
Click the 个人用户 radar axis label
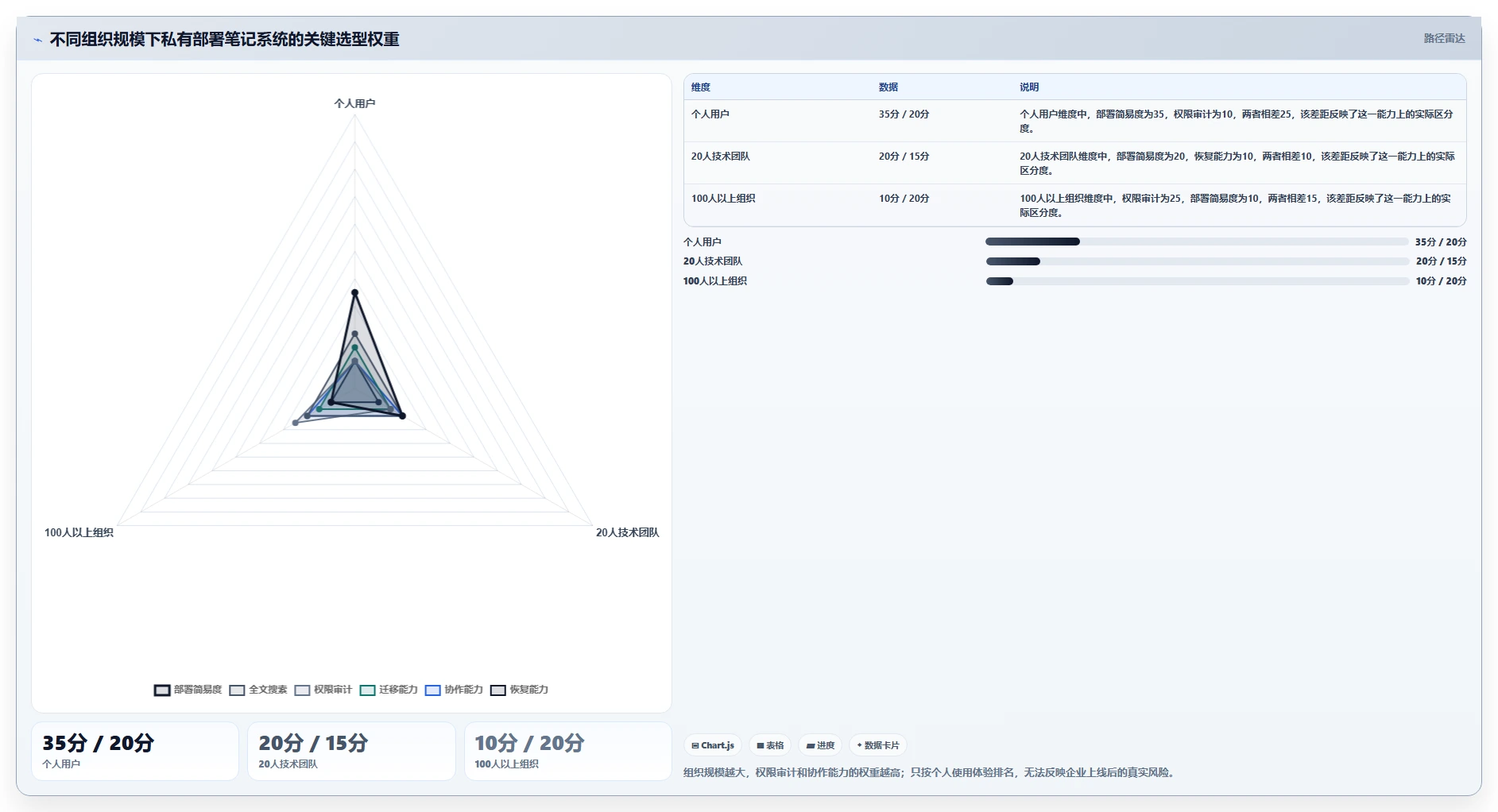click(354, 104)
